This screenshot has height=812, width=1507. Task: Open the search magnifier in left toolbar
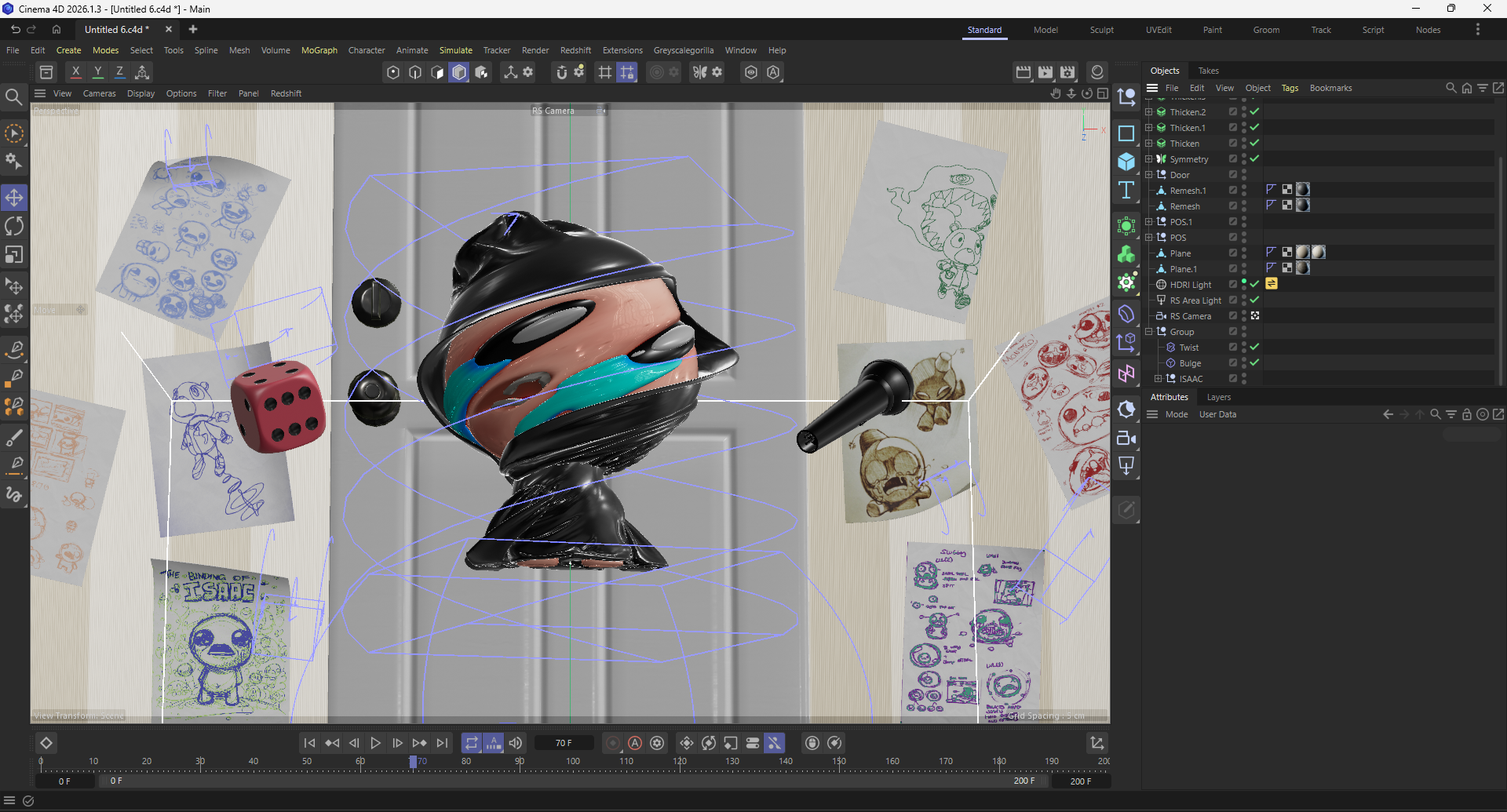13,97
